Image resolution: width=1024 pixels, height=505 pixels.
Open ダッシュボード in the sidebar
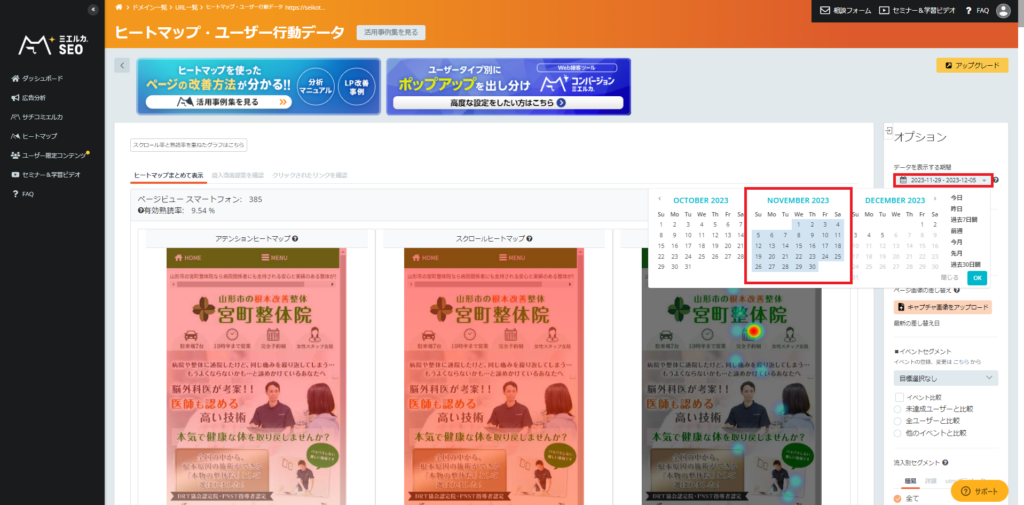[37, 78]
